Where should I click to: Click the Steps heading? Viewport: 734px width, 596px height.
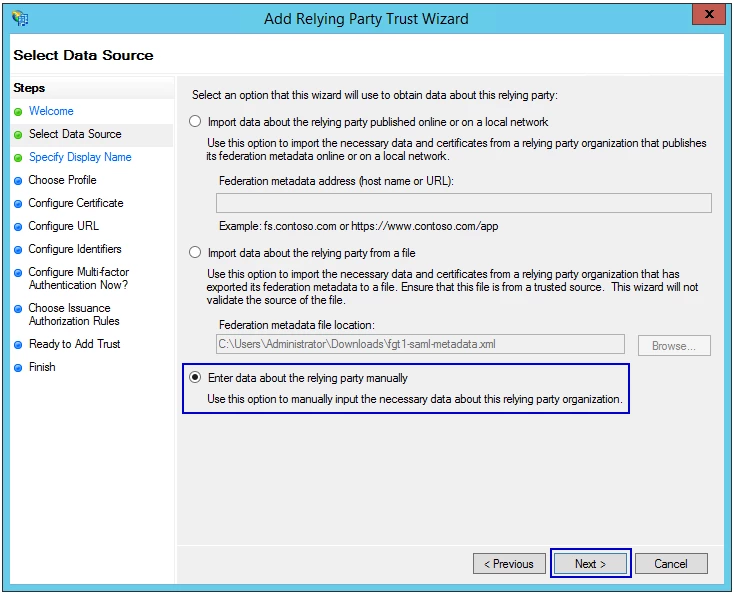[x=29, y=88]
